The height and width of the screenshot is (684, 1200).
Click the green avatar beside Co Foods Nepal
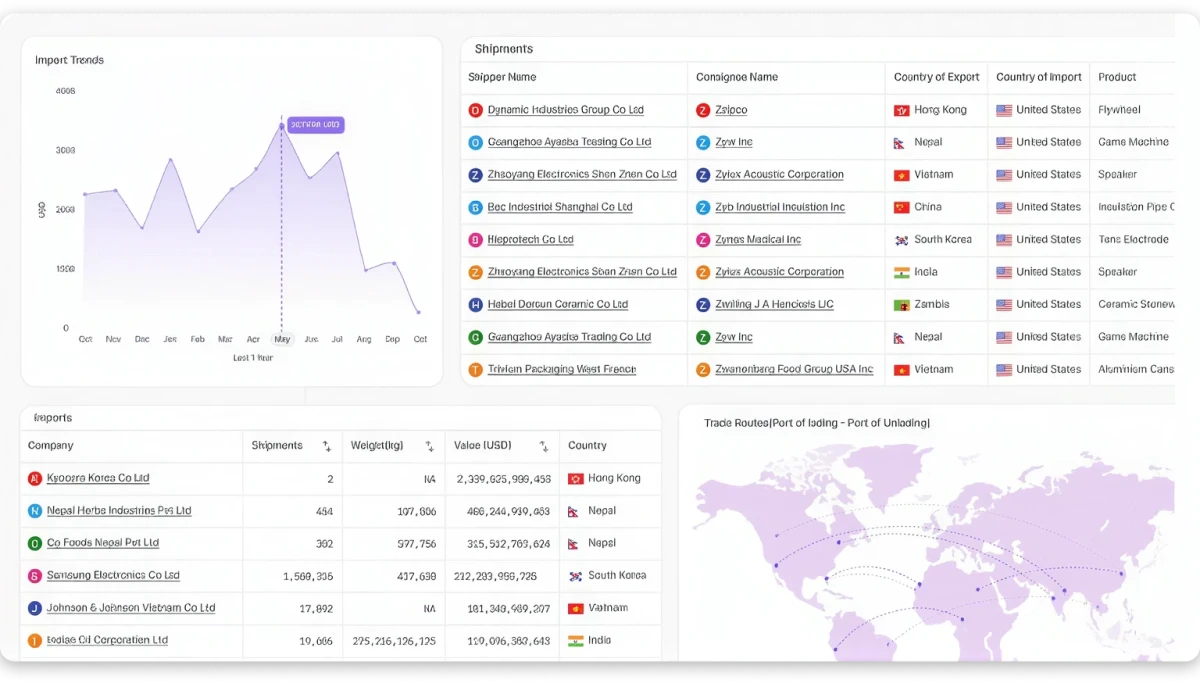tap(35, 543)
